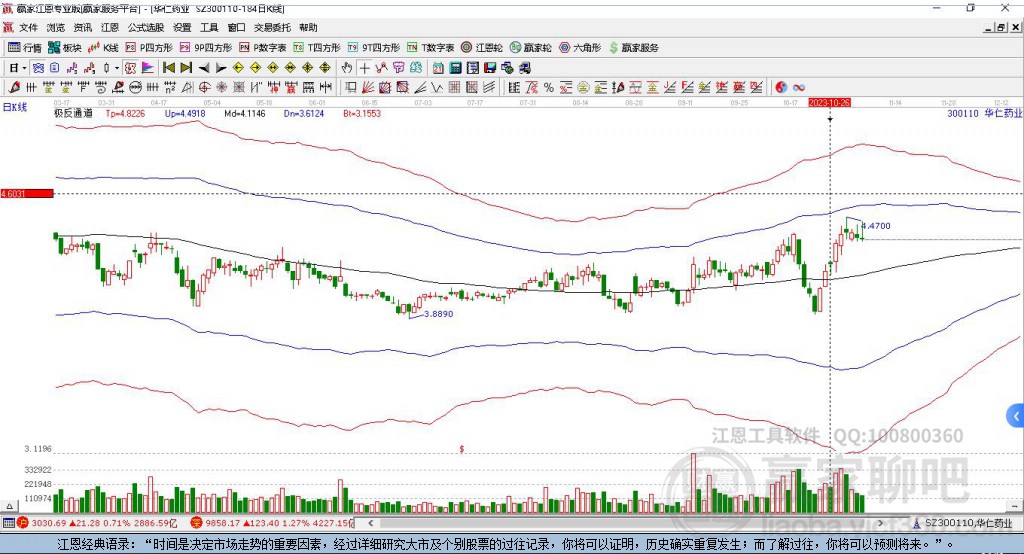Screen dimensions: 1024x554
Task: Open the 窗口 menu
Action: [236, 27]
